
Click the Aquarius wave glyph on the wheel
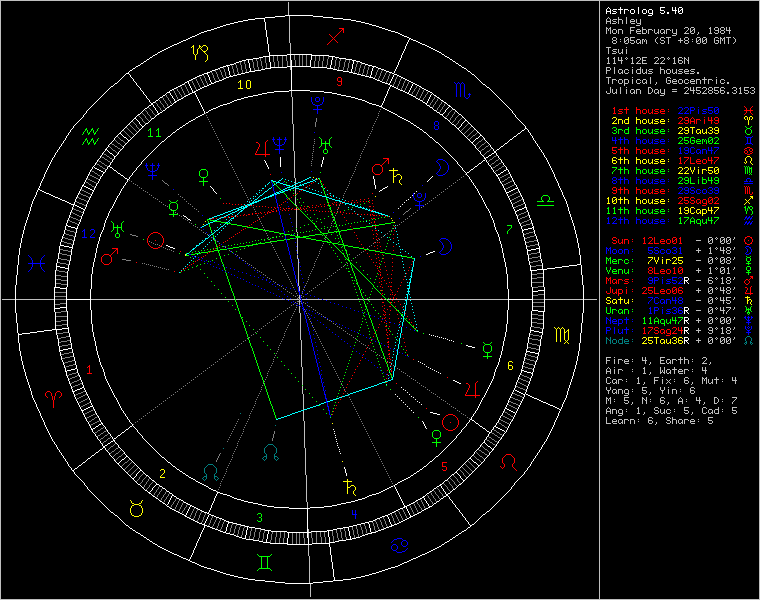click(91, 137)
